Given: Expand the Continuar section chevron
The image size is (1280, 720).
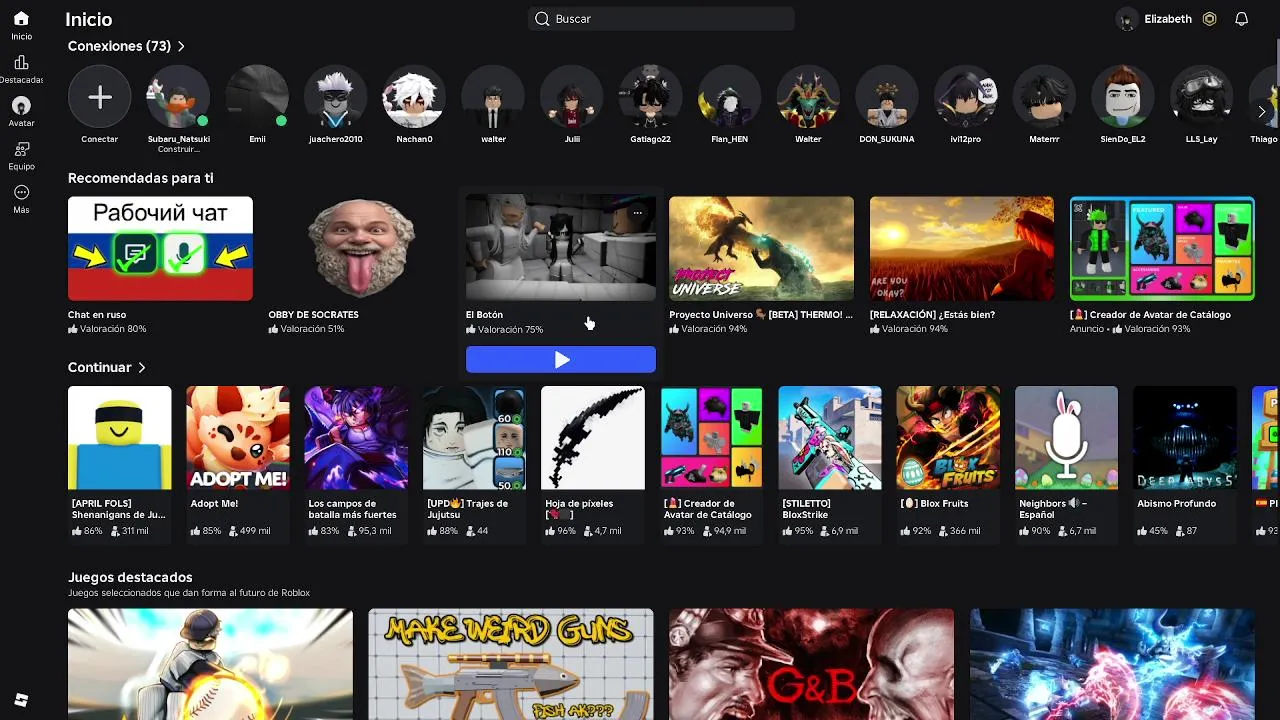Looking at the screenshot, I should coord(142,368).
